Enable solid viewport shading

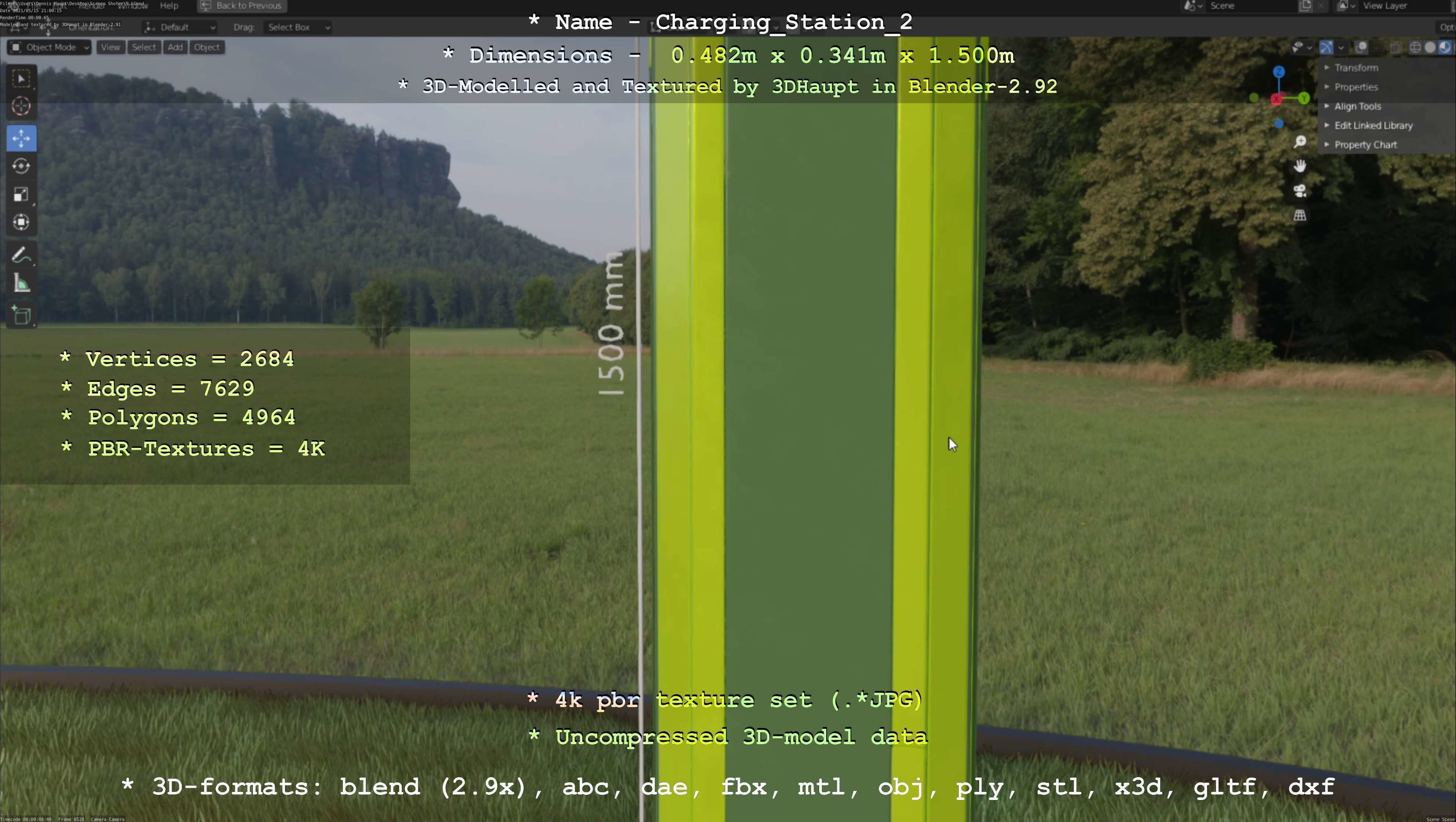(x=1430, y=47)
